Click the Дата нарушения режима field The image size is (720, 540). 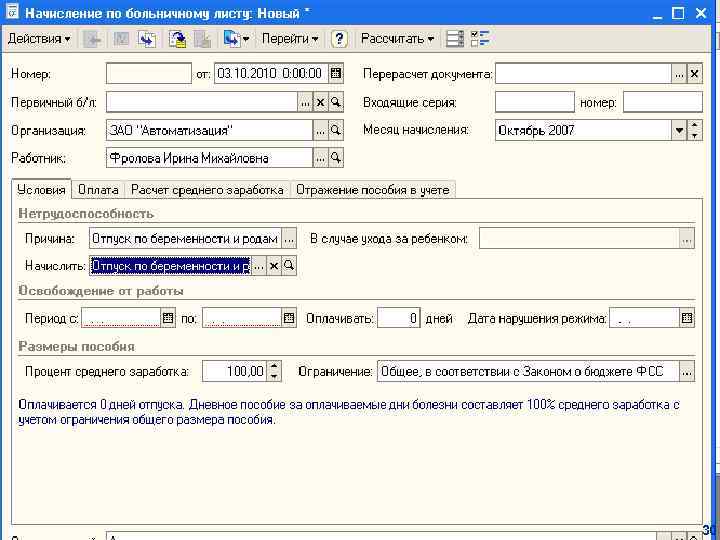coord(644,318)
